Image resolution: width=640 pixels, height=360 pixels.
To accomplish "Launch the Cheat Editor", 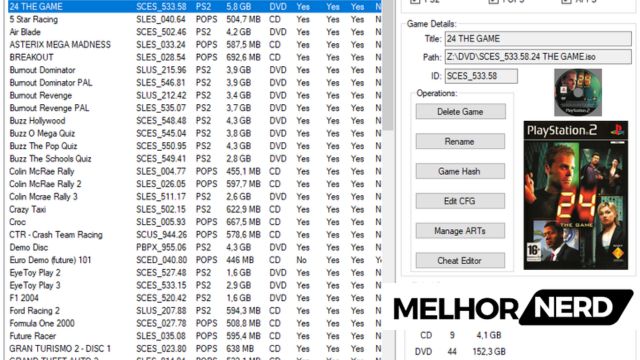I will click(460, 260).
